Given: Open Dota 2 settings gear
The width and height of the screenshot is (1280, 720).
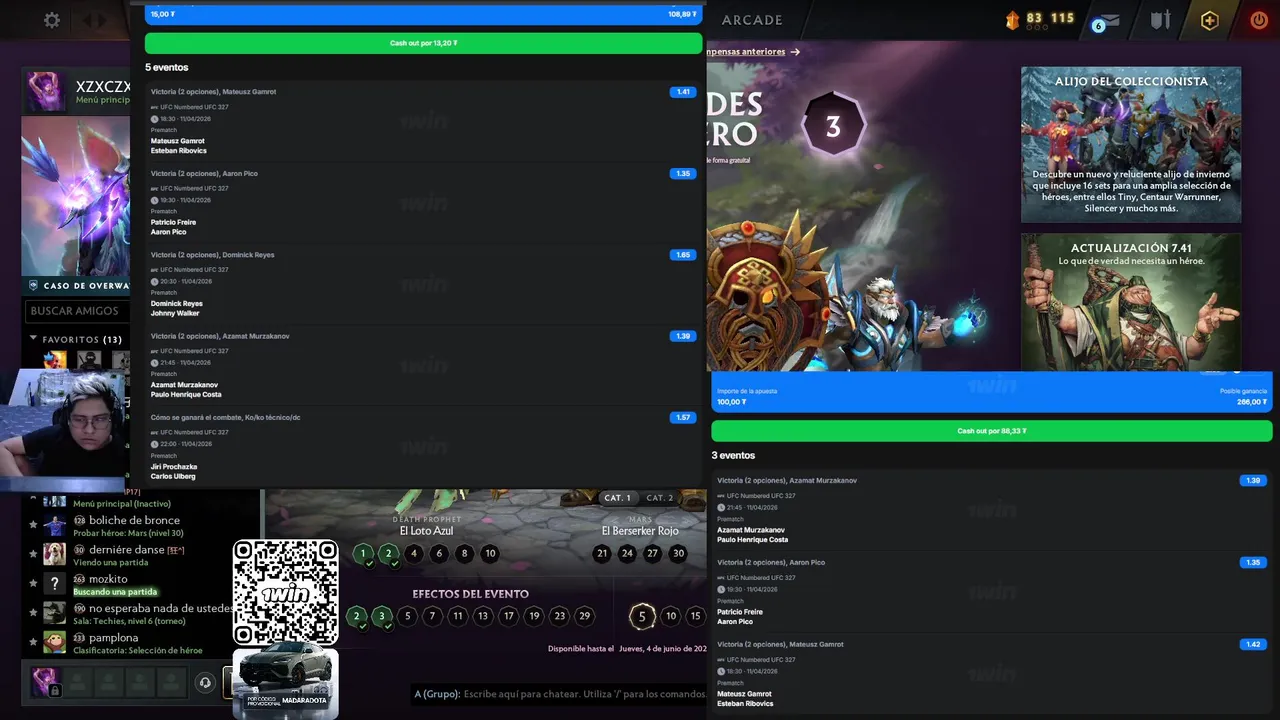Looking at the screenshot, I should coord(51,20).
